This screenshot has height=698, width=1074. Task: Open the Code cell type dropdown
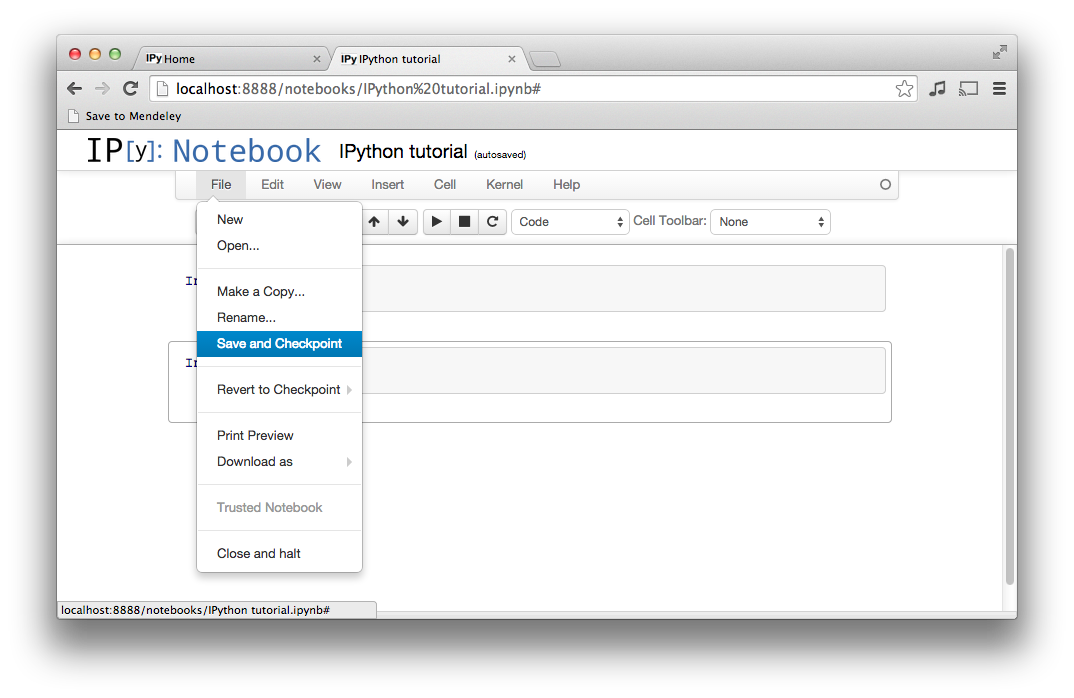tap(570, 222)
